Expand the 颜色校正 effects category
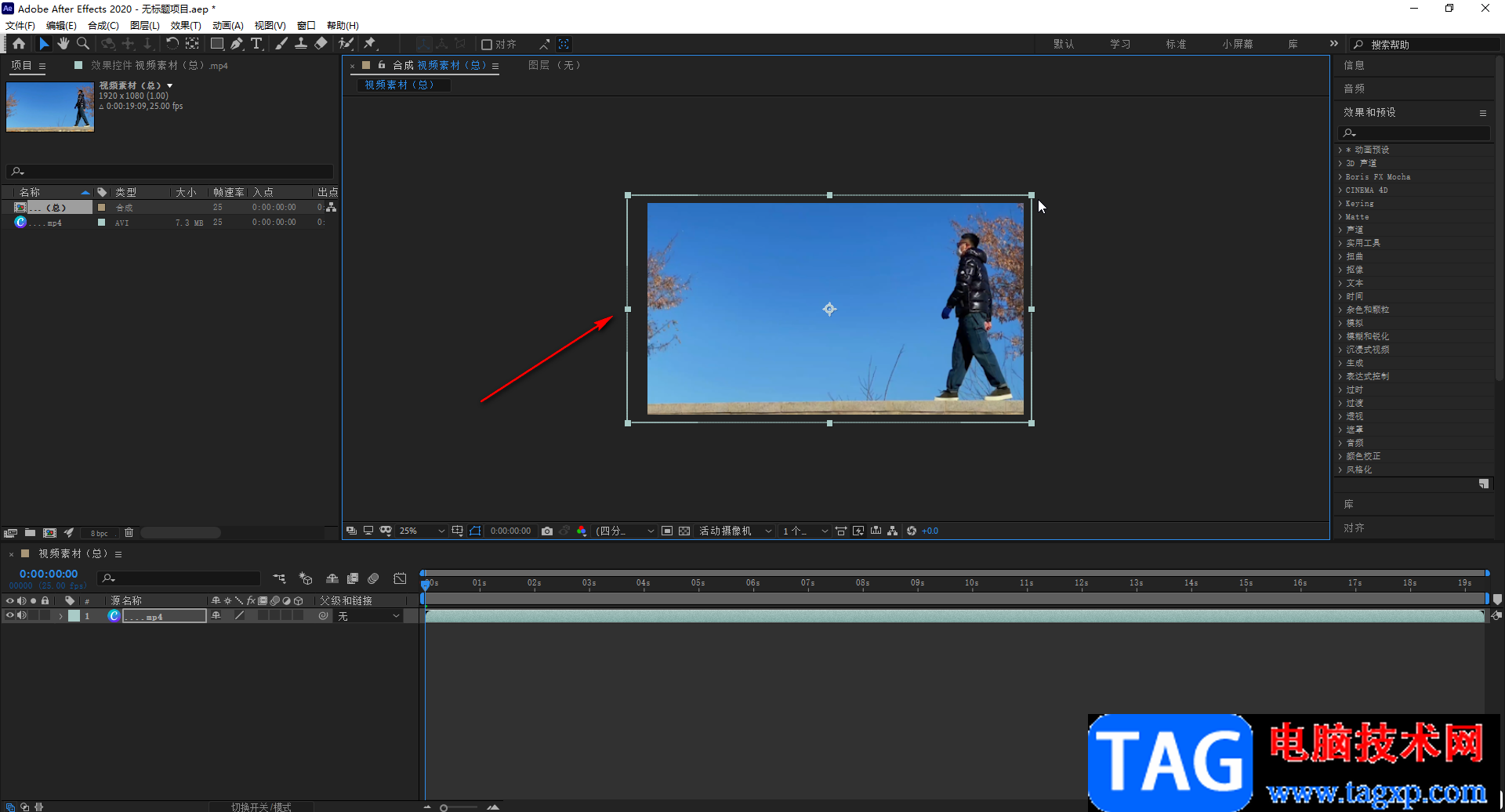This screenshot has width=1505, height=812. pos(1340,456)
